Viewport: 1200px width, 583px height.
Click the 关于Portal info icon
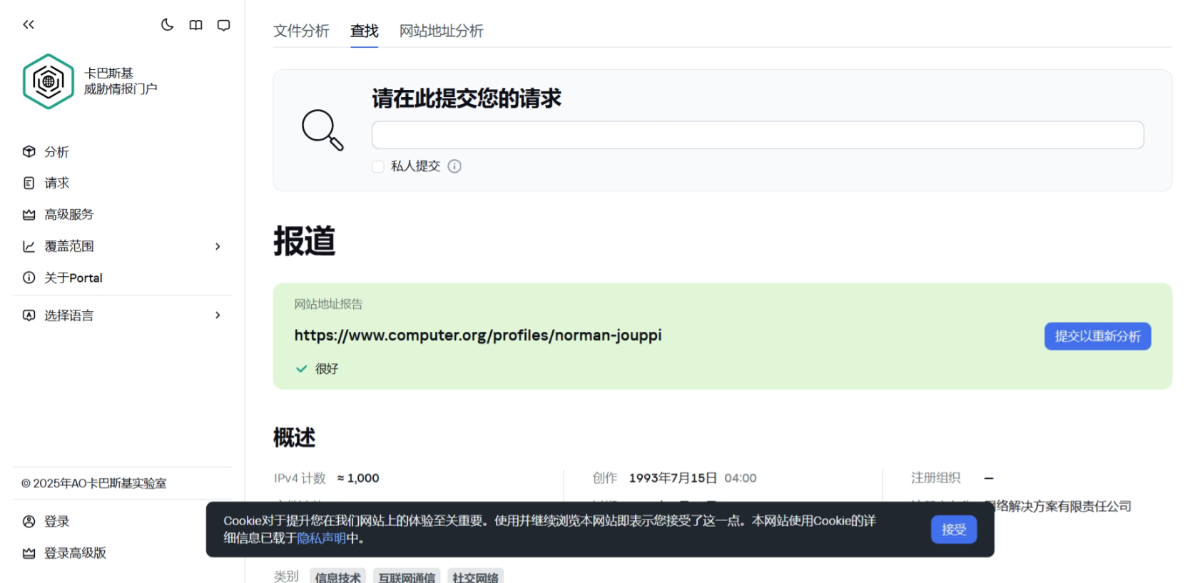coord(29,278)
